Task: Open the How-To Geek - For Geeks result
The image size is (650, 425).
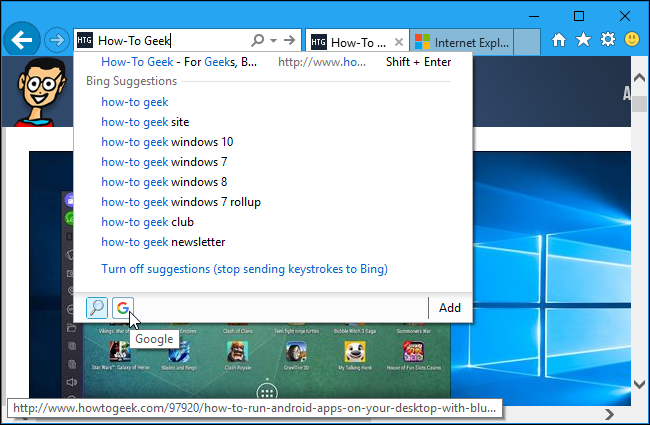Action: click(273, 62)
